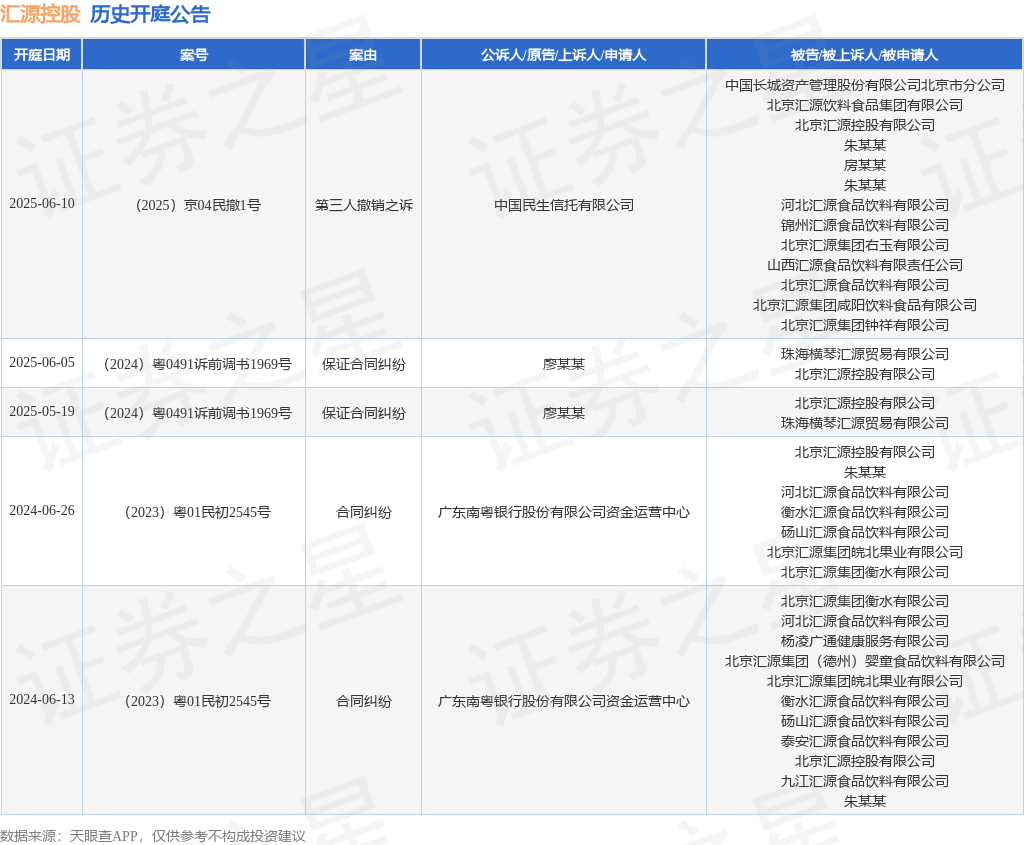Click 广东南粤银行 plaintiff in the 2024-06-13 row
The width and height of the screenshot is (1024, 845).
point(564,701)
